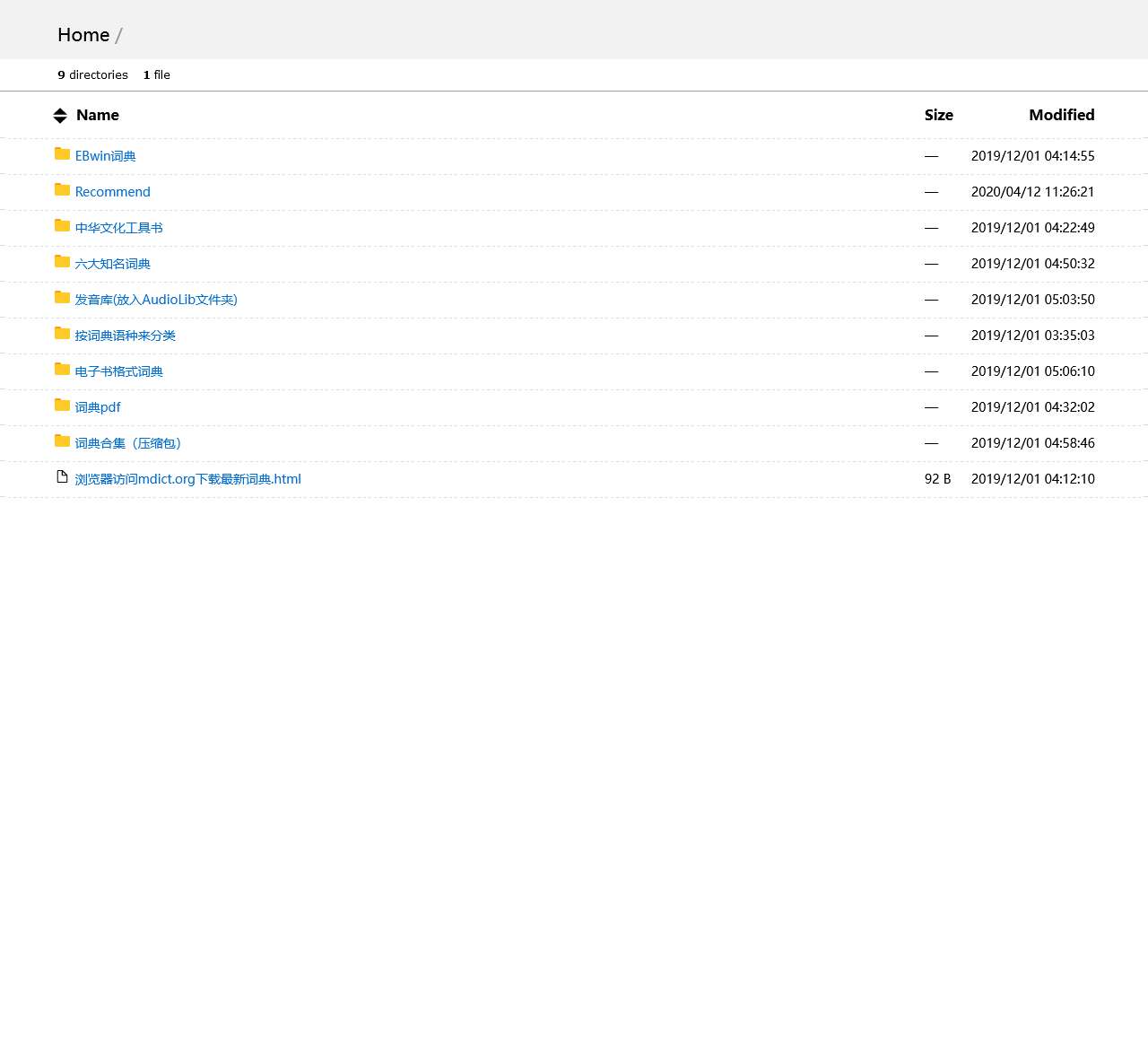Sort listing by Size column header
This screenshot has height=1047, width=1148.
coord(939,115)
